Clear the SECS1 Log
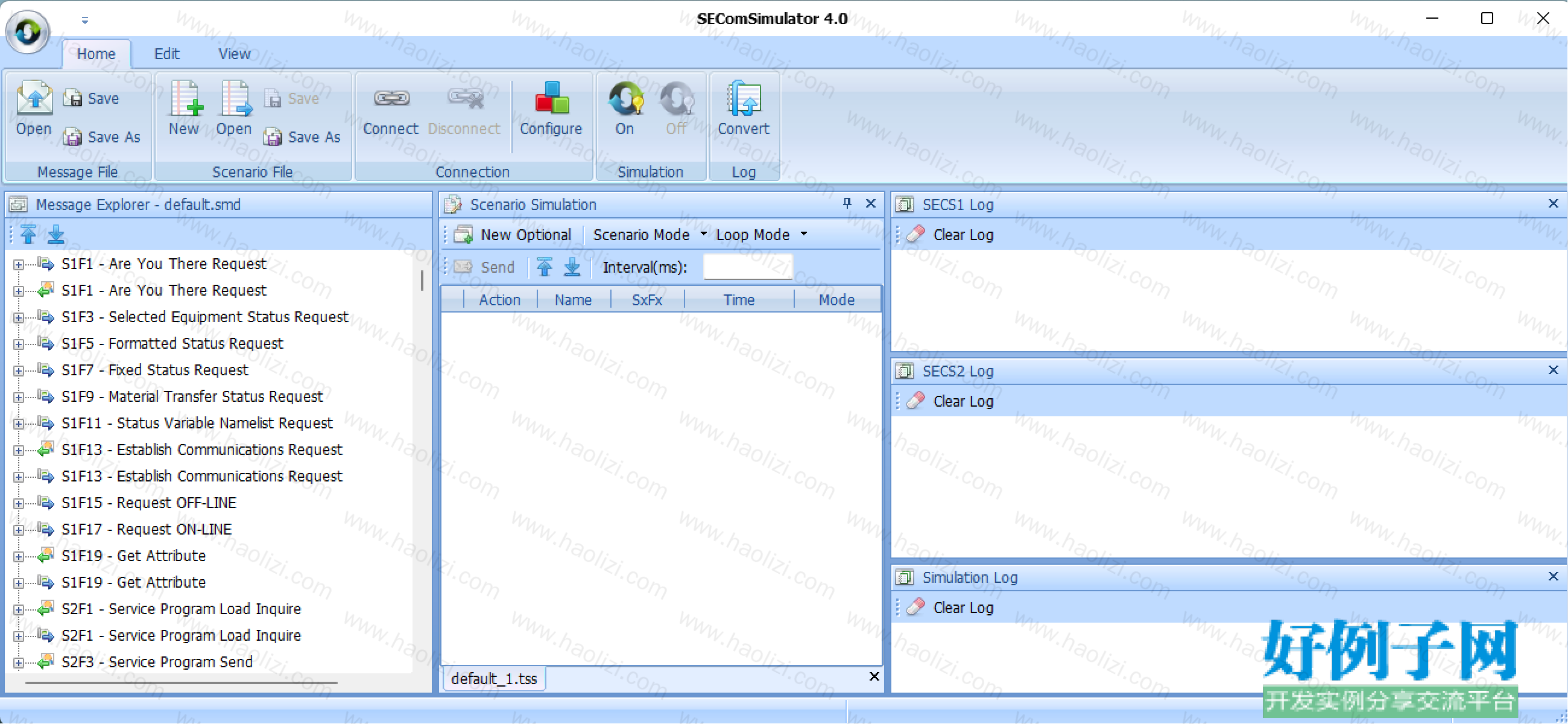This screenshot has width=1568, height=724. point(950,235)
